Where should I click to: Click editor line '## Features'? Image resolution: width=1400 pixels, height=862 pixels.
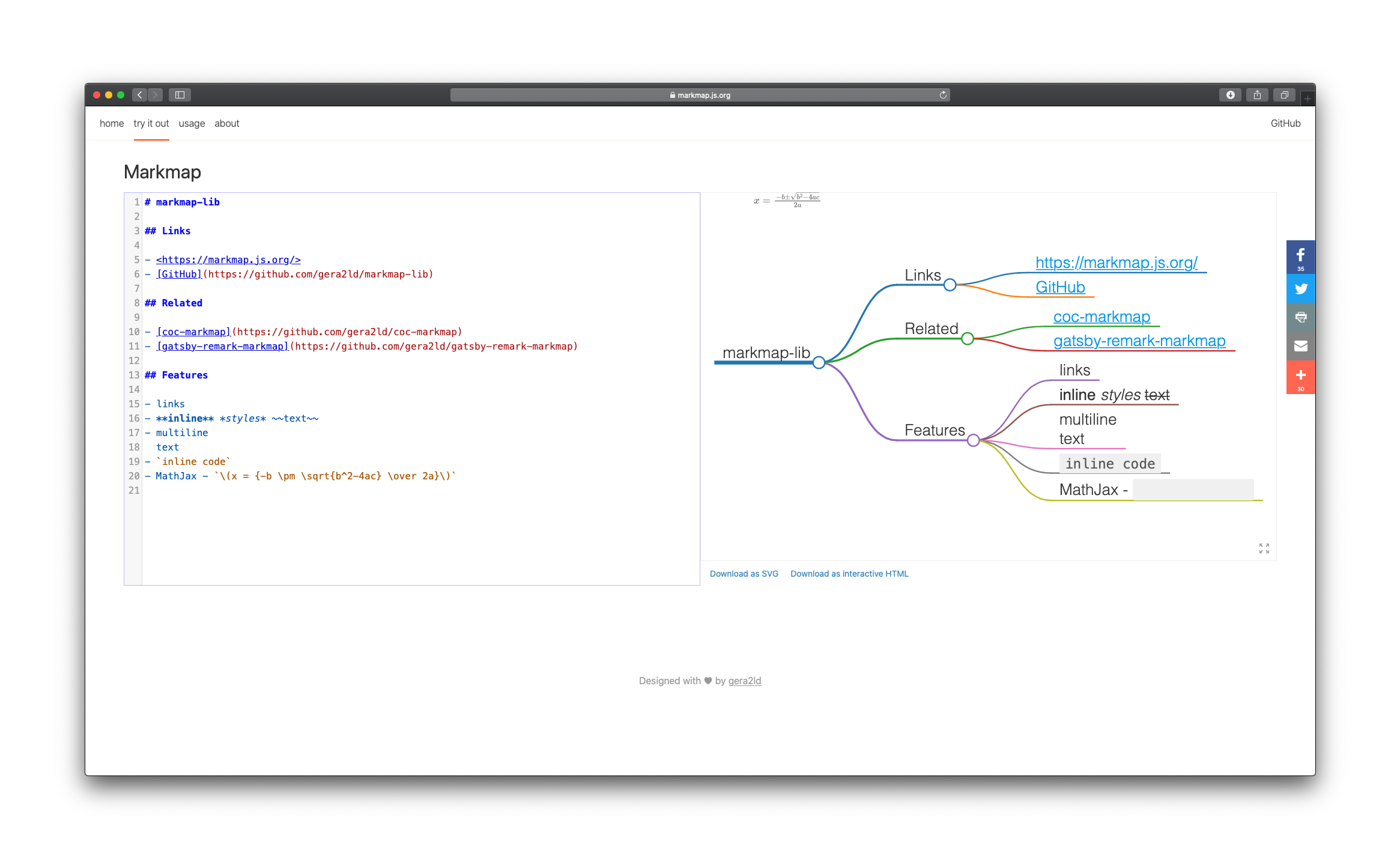tap(176, 375)
